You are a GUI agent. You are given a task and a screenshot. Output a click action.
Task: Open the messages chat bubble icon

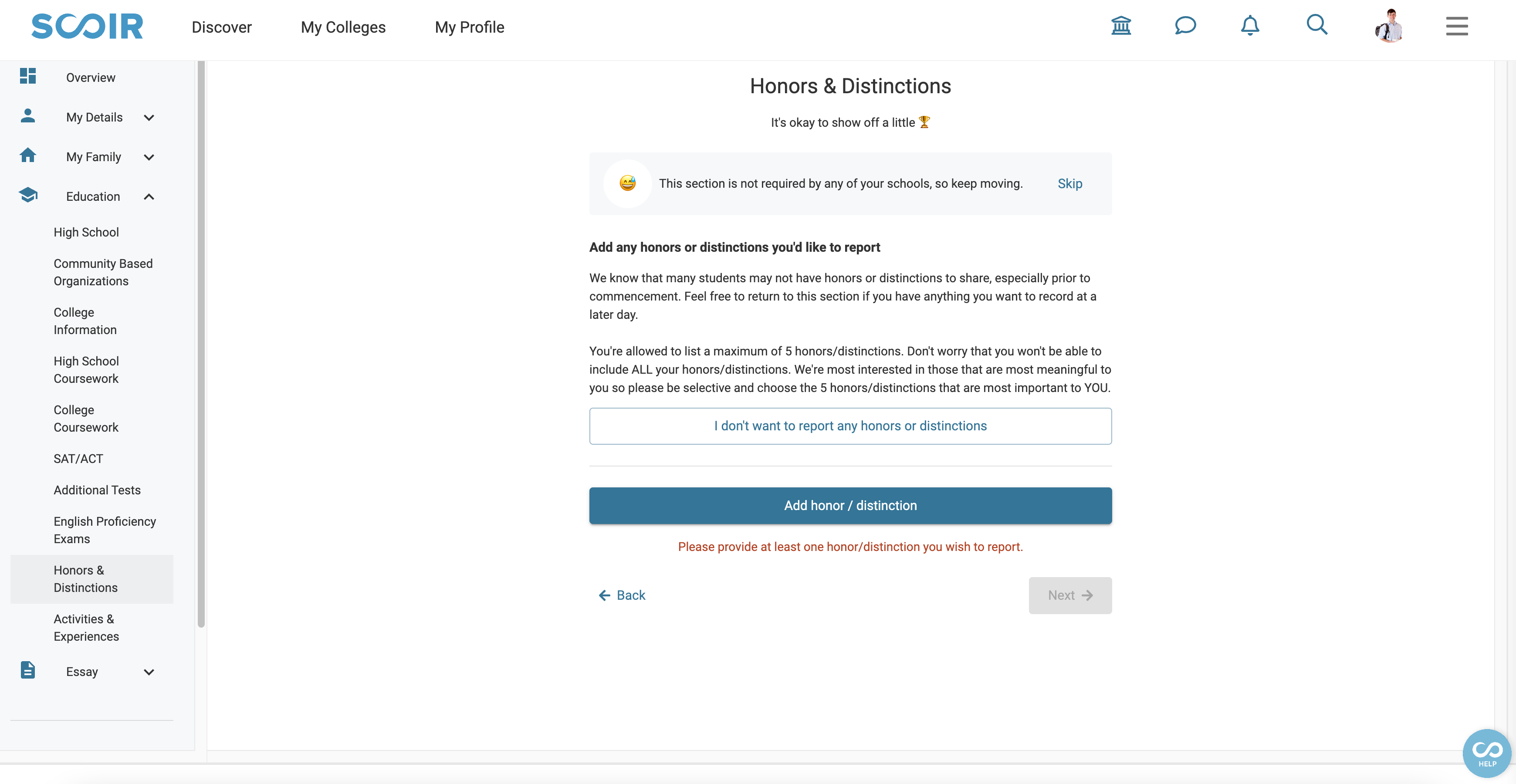[x=1185, y=26]
